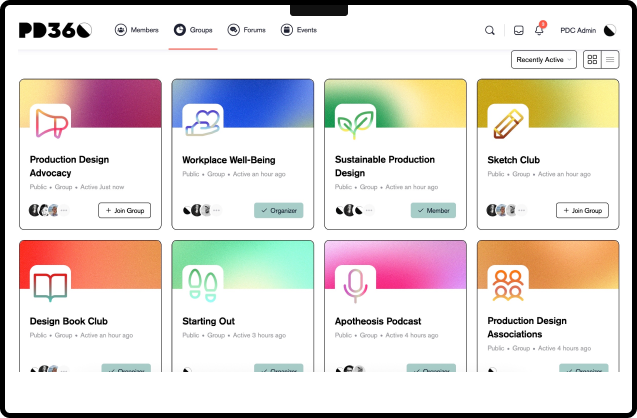Open the Forums tab
The height and width of the screenshot is (418, 637).
coord(246,30)
